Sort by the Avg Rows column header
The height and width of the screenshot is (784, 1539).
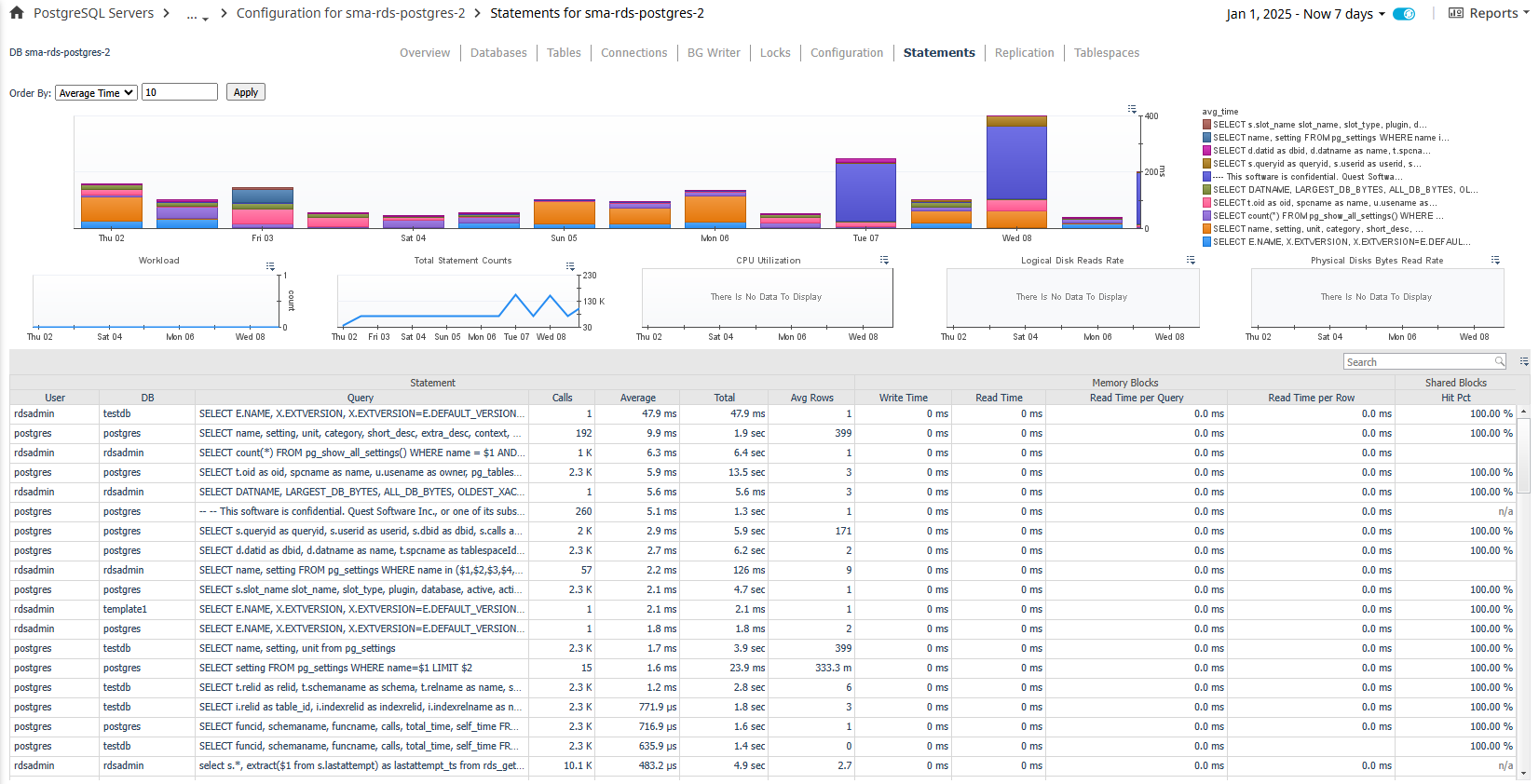pyautogui.click(x=811, y=398)
